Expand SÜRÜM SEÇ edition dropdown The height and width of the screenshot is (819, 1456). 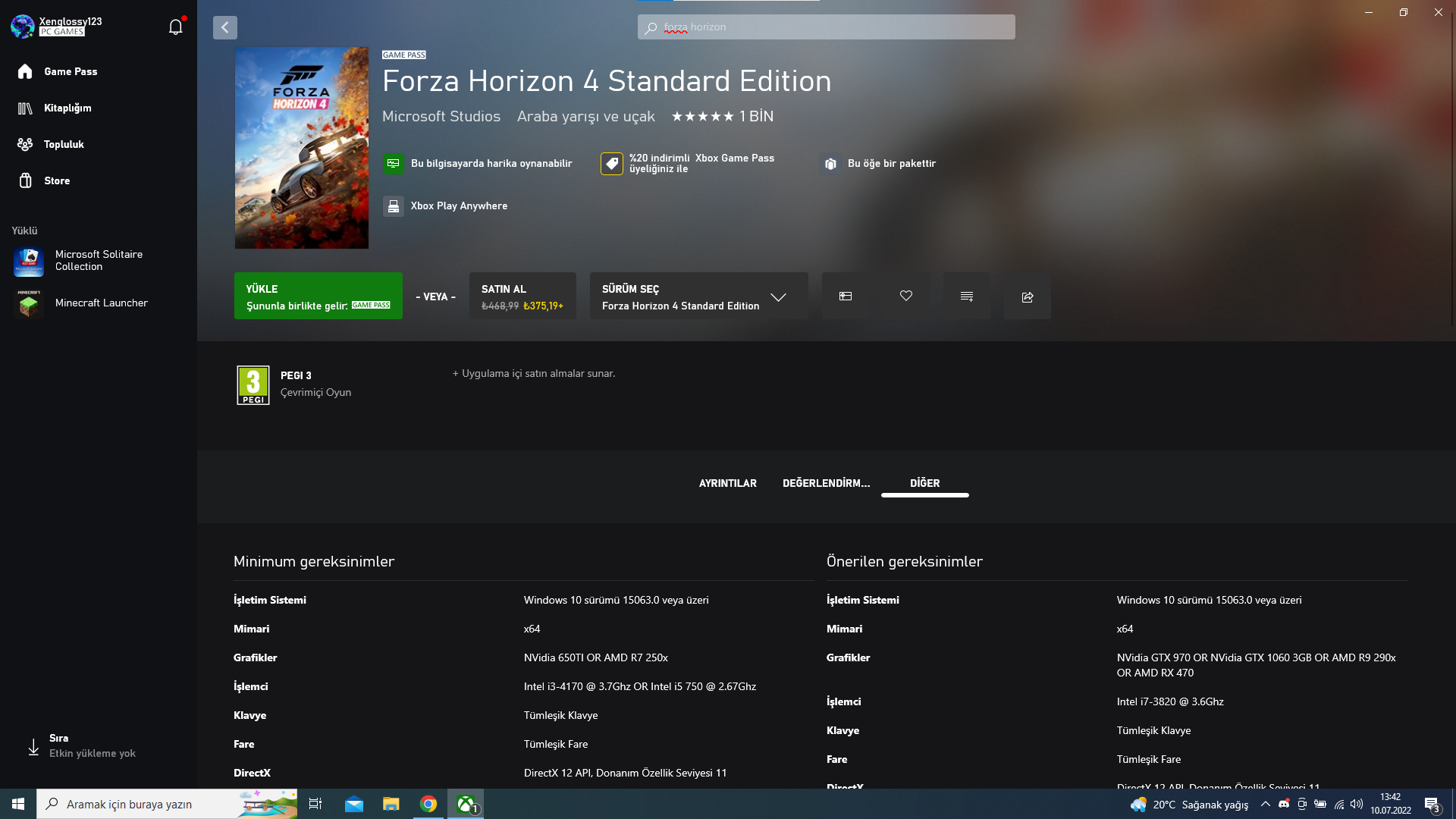pos(698,297)
